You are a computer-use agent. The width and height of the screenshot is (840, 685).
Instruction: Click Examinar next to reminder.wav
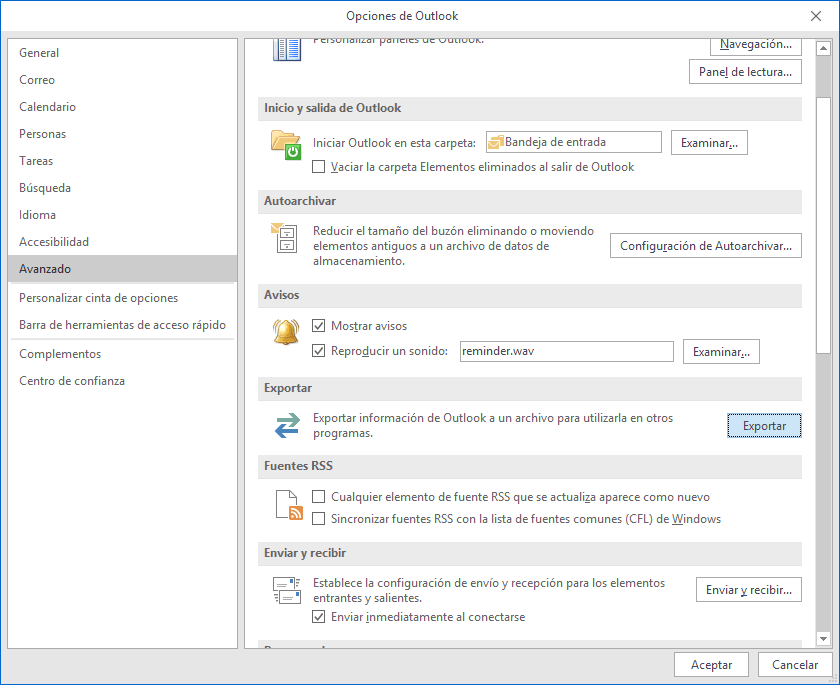coord(721,352)
